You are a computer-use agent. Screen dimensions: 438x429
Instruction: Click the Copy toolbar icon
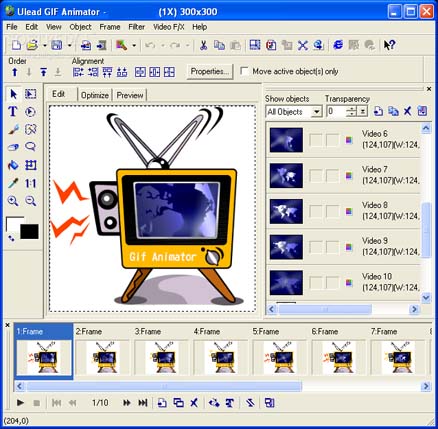click(219, 45)
